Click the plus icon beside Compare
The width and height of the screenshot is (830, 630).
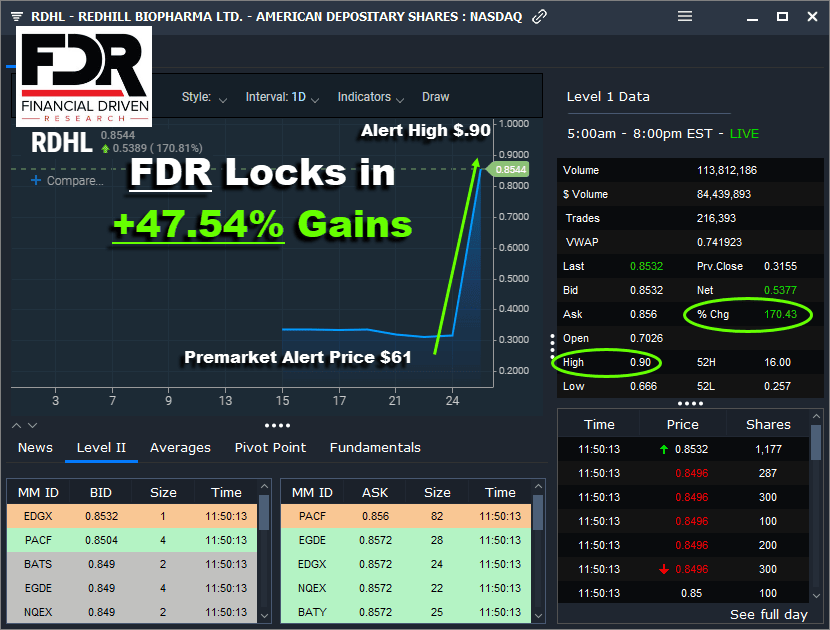point(36,181)
